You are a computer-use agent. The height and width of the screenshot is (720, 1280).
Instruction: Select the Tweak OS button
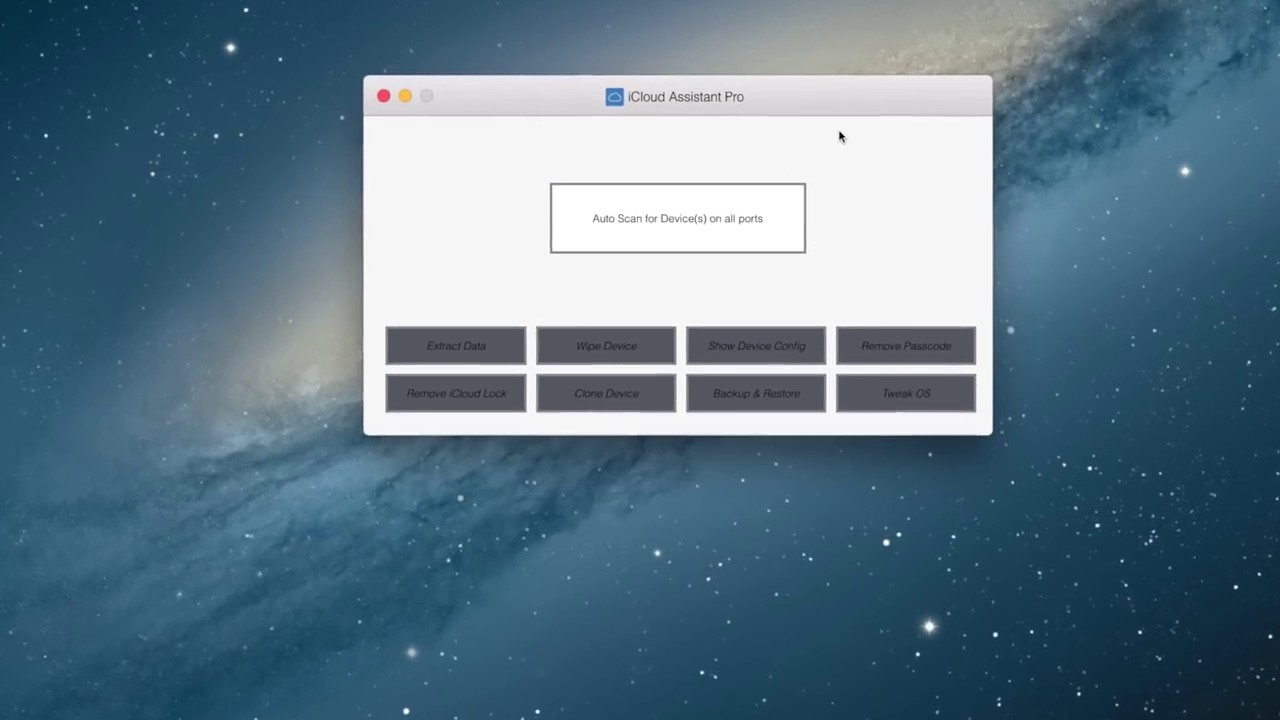[x=906, y=393]
